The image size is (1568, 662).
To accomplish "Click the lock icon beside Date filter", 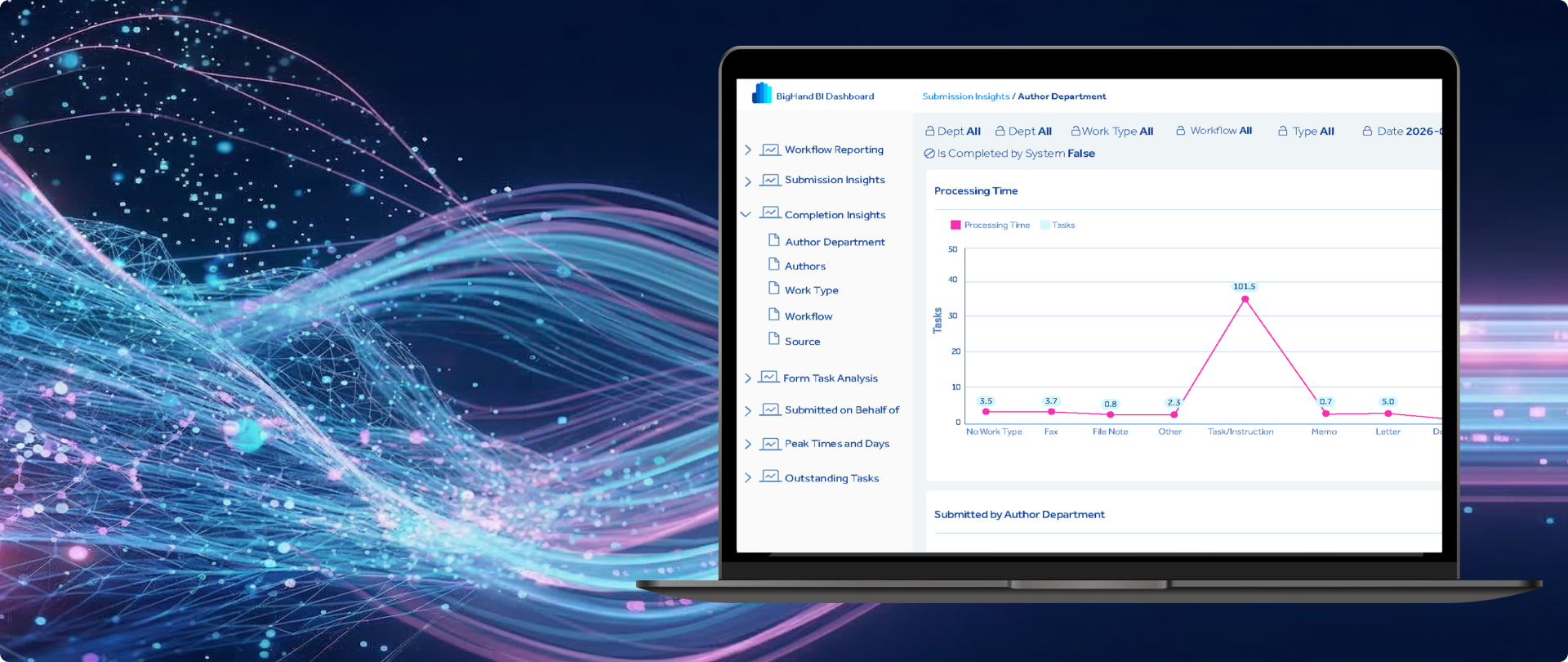I will [x=1367, y=131].
